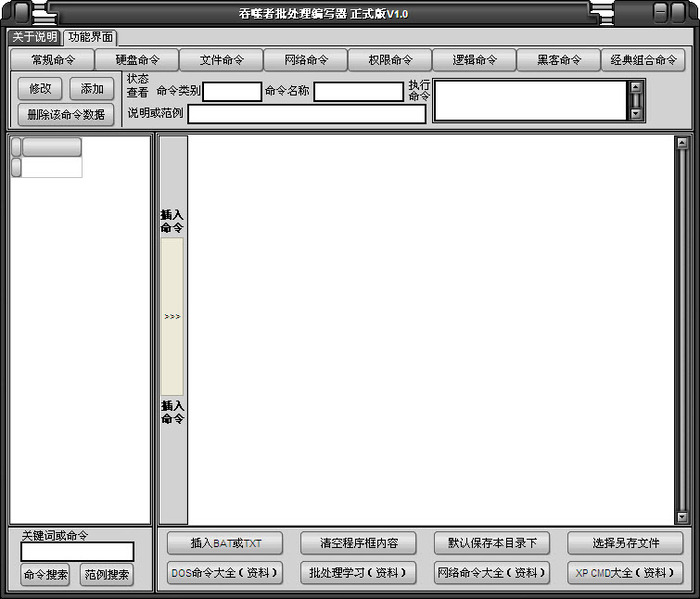Click 插入BAT或TXT button
700x599 pixels.
tap(225, 543)
